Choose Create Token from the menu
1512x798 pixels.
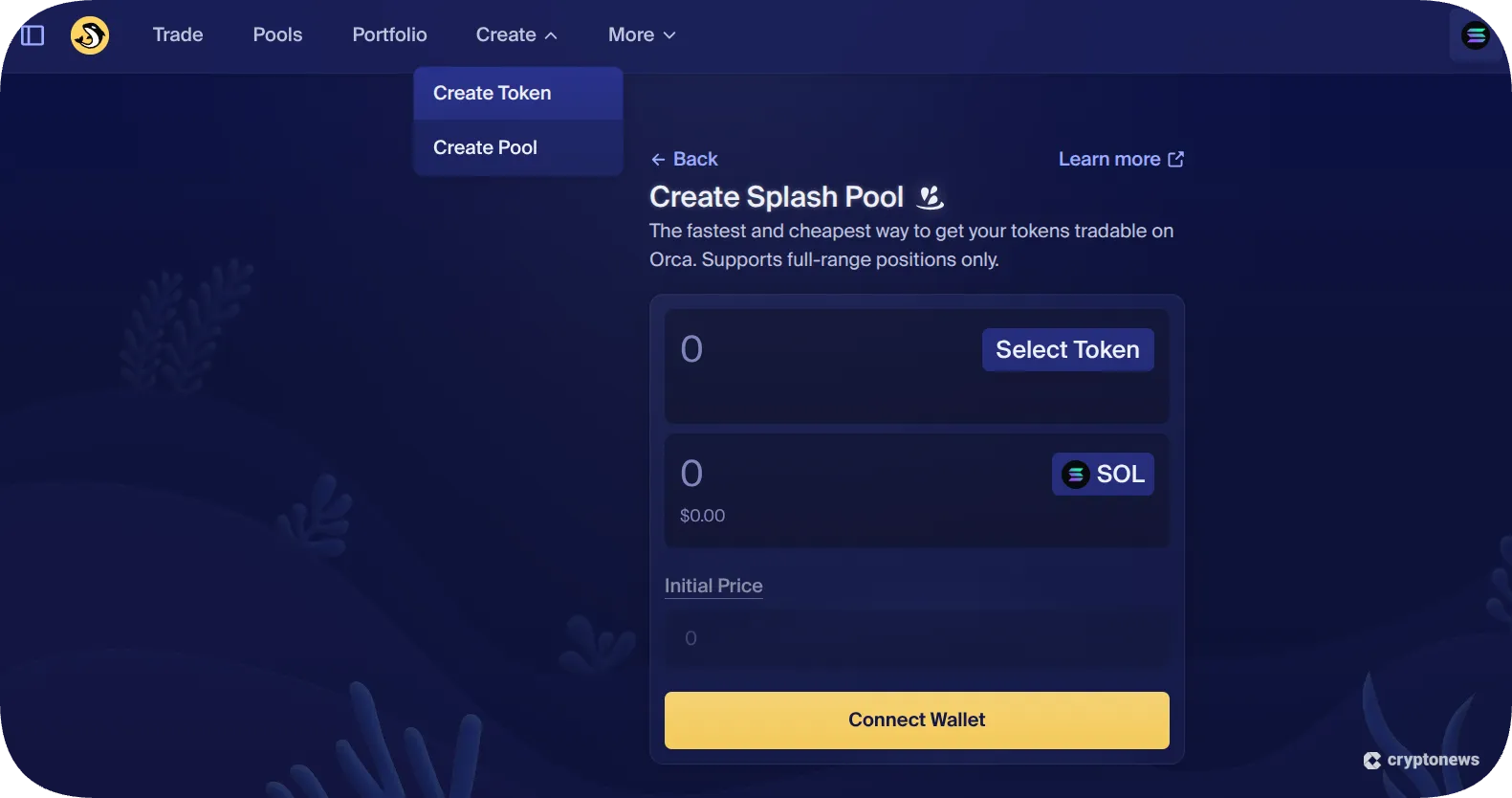coord(492,93)
